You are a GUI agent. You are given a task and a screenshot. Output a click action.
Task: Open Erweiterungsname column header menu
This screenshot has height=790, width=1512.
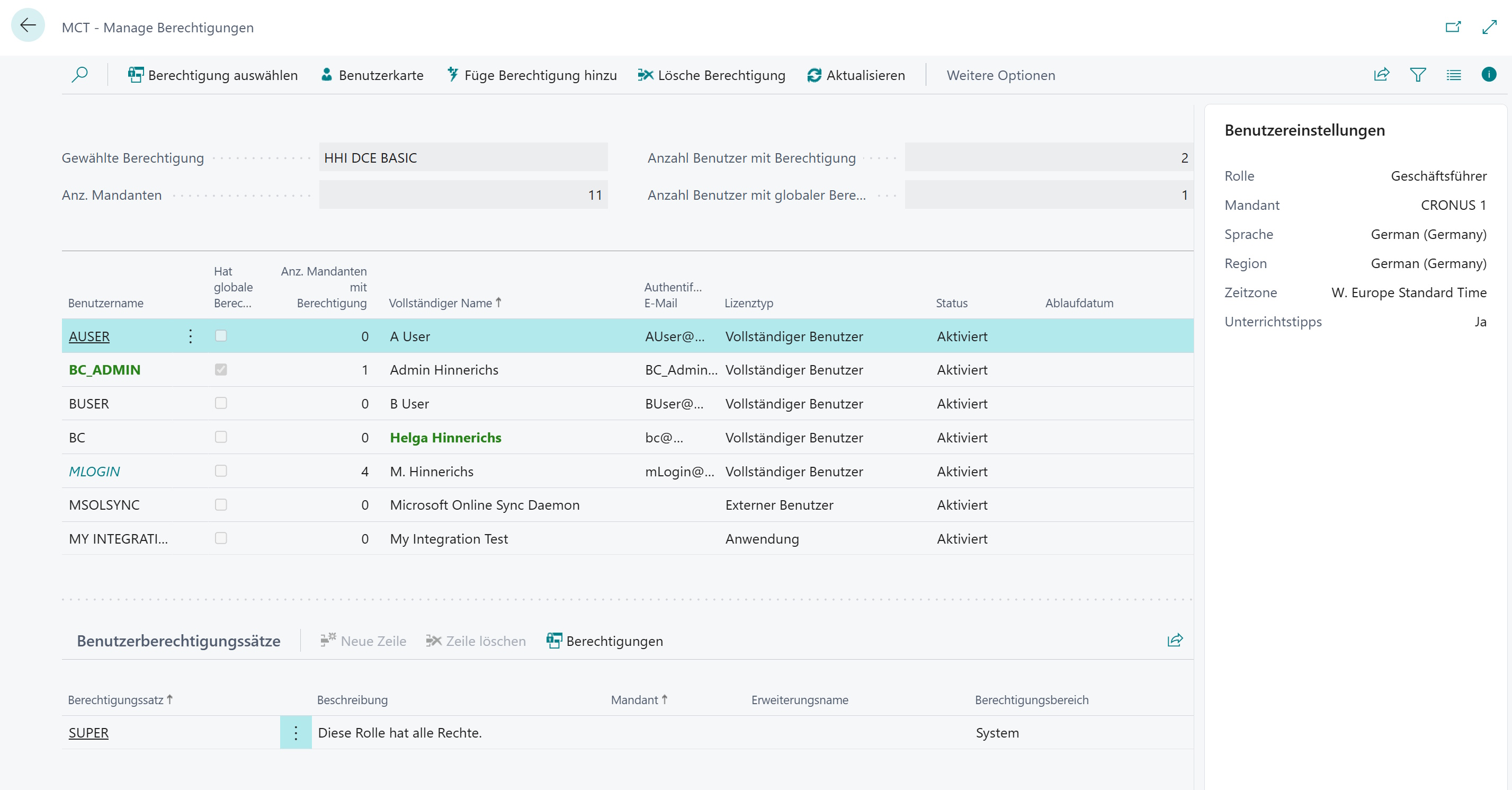coord(800,700)
